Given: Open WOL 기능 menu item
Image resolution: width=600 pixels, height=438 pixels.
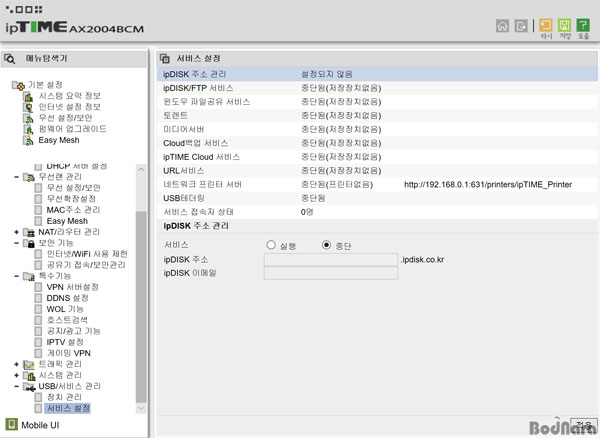Looking at the screenshot, I should pyautogui.click(x=65, y=309).
